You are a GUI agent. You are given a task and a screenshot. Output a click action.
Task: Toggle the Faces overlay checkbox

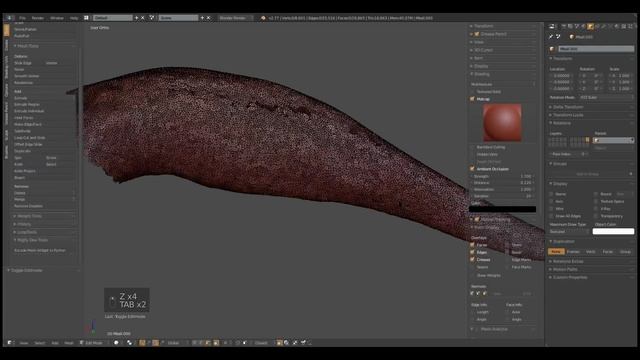tap(472, 245)
